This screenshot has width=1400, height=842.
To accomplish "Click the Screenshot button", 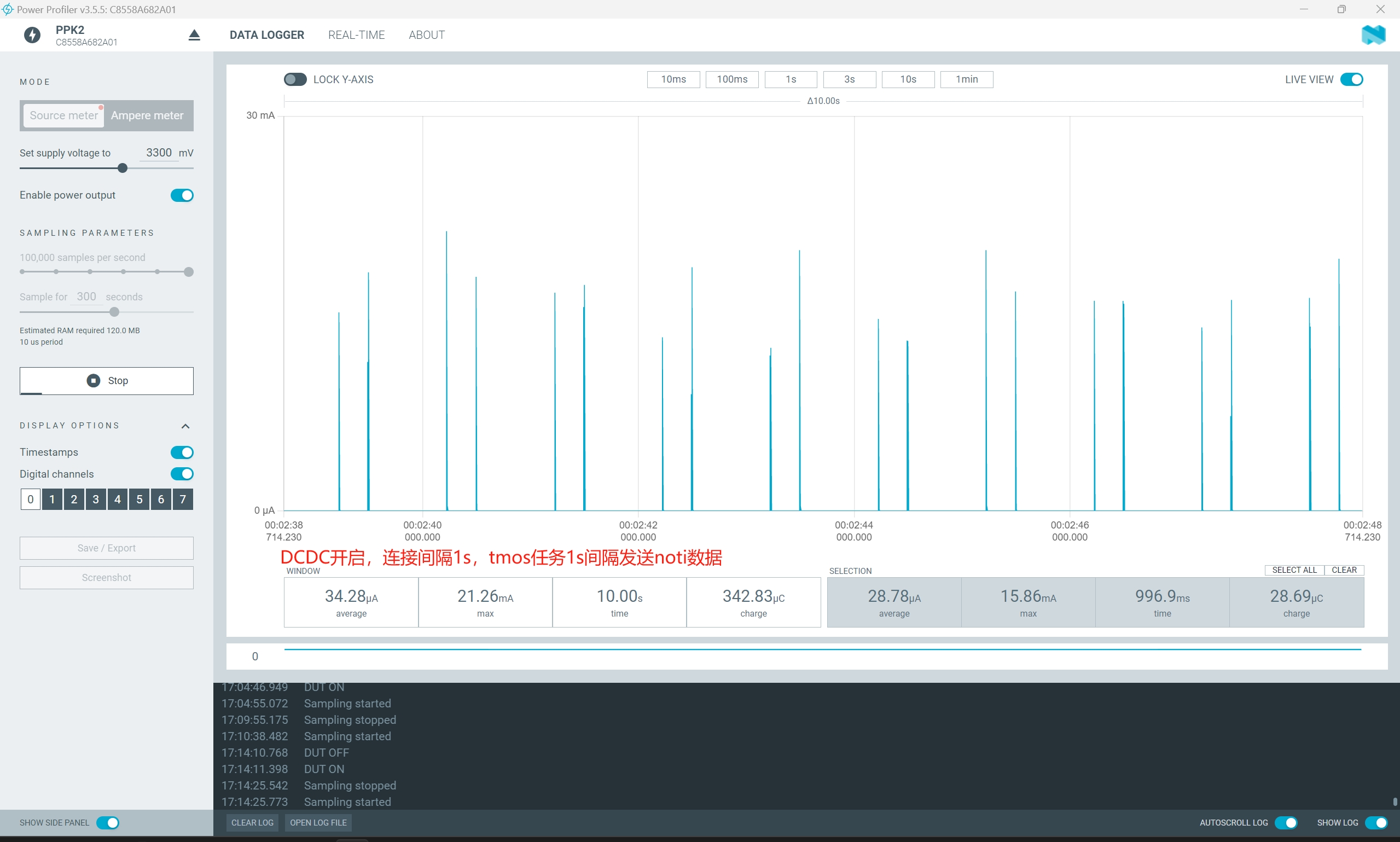I will click(107, 578).
